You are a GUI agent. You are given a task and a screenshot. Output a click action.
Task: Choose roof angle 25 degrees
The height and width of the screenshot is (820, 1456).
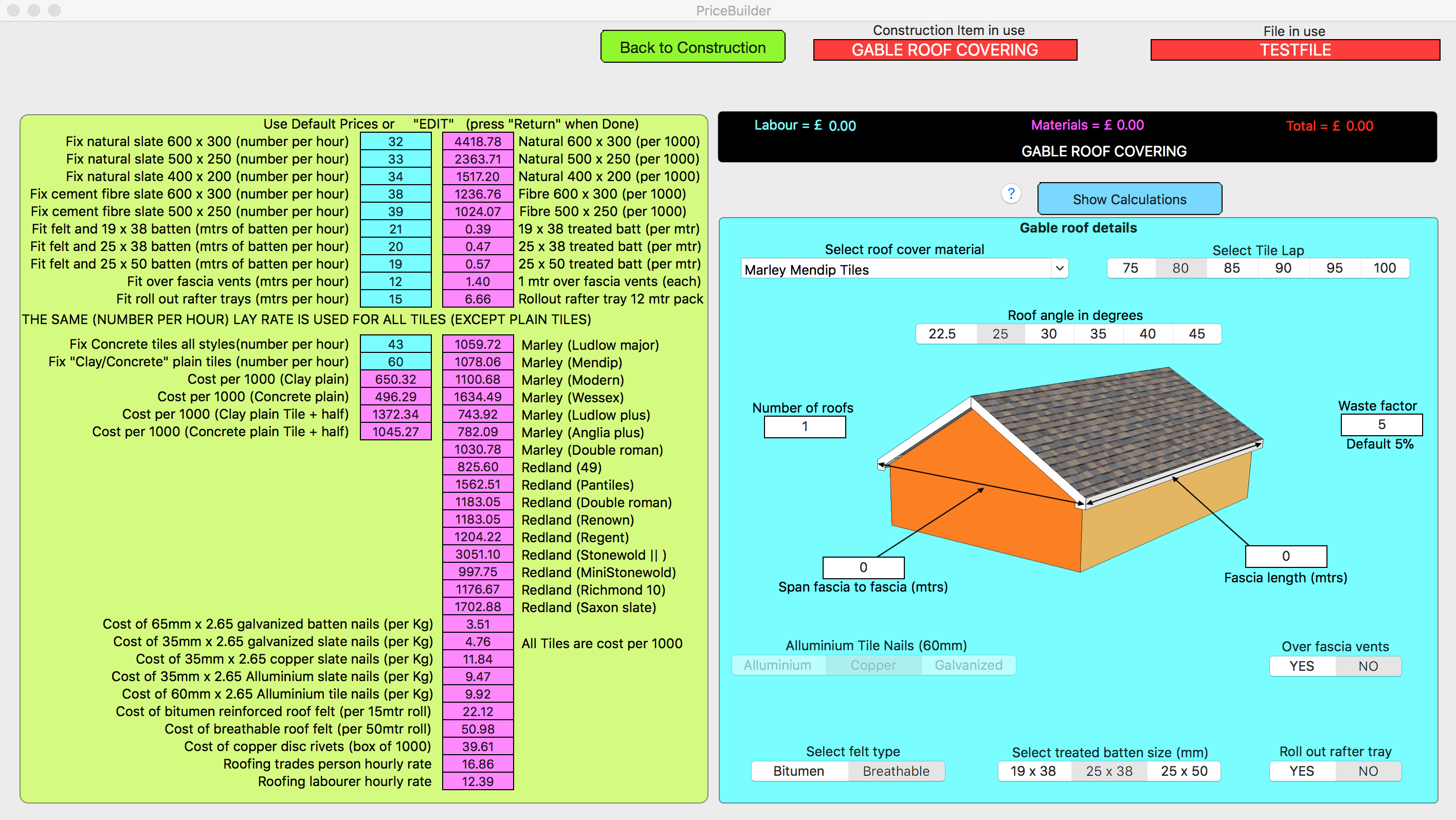click(1000, 334)
